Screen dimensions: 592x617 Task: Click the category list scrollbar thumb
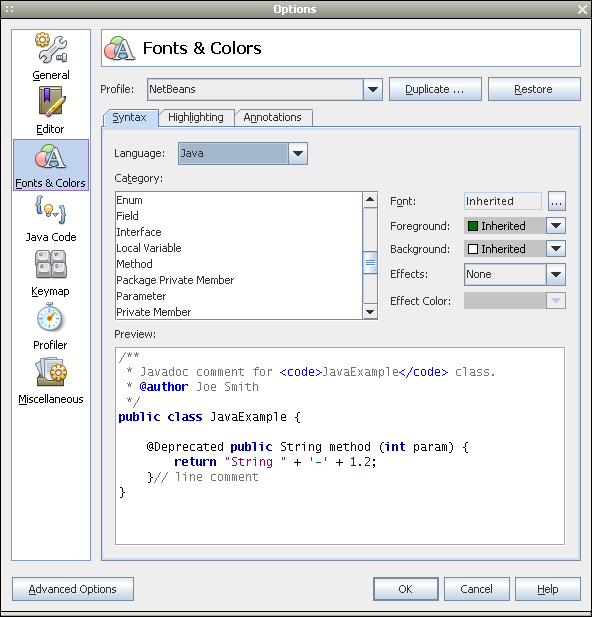[370, 262]
